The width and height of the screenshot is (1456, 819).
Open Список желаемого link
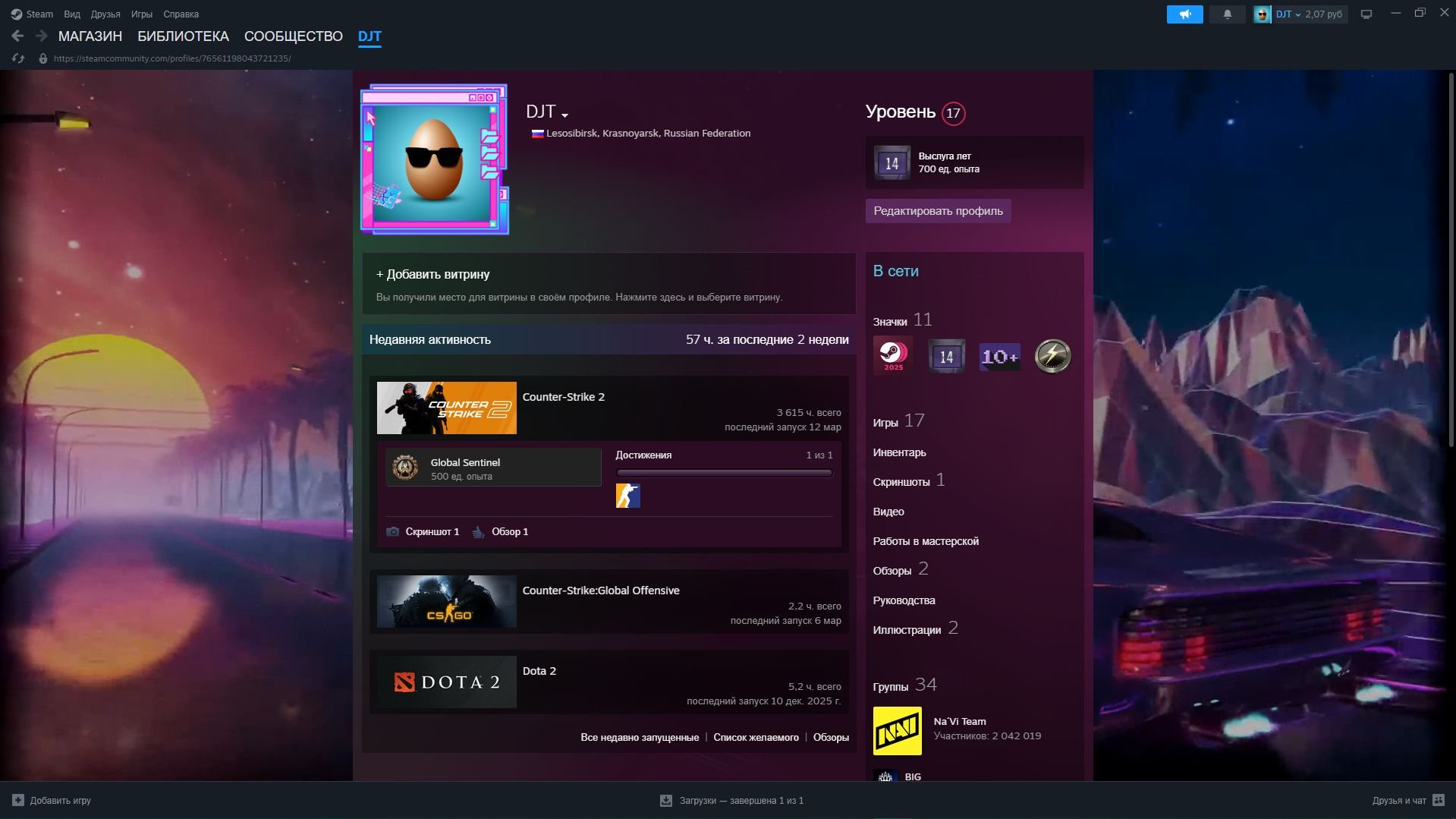point(756,737)
